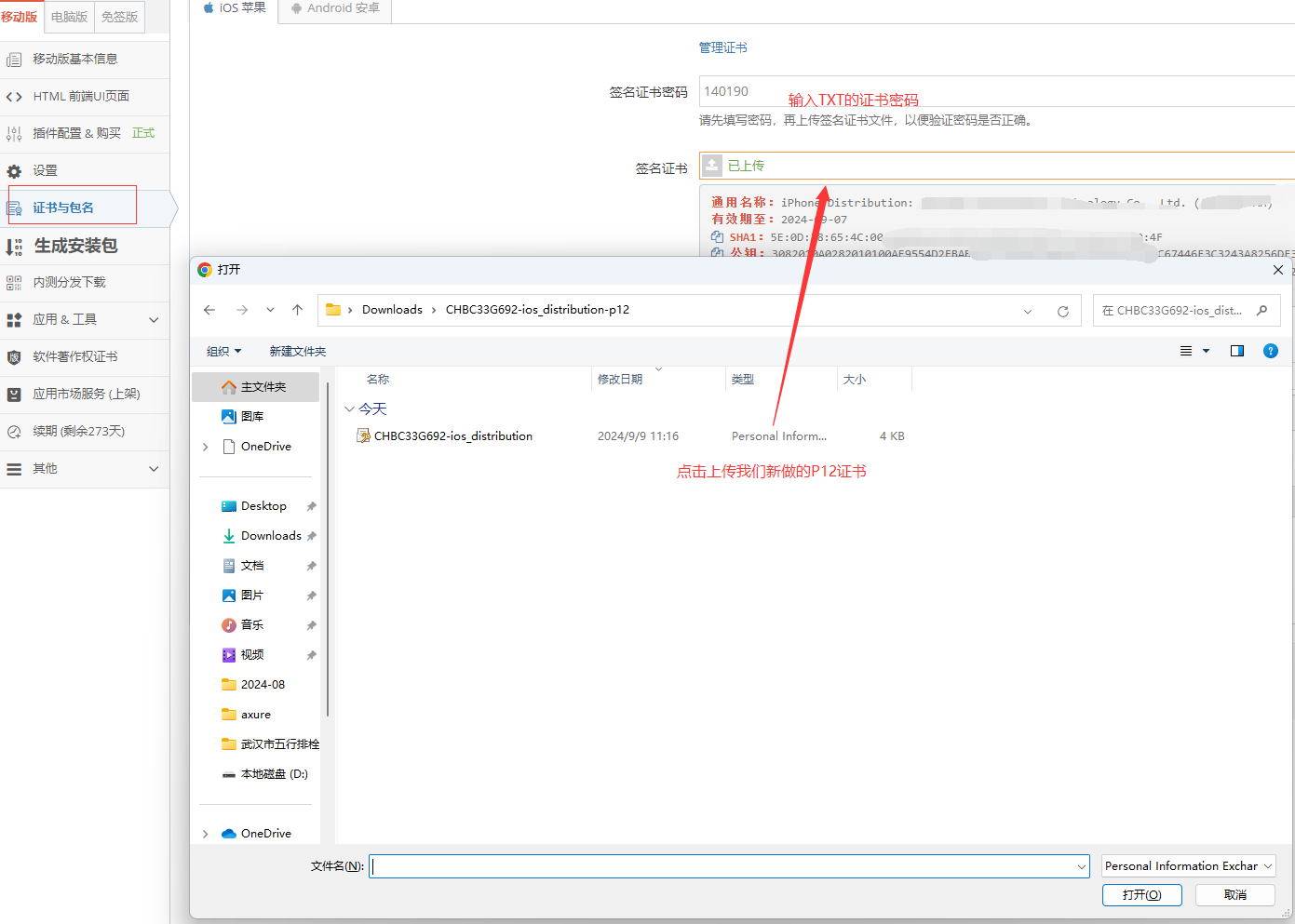
Task: Go back in file dialog
Action: 209,310
